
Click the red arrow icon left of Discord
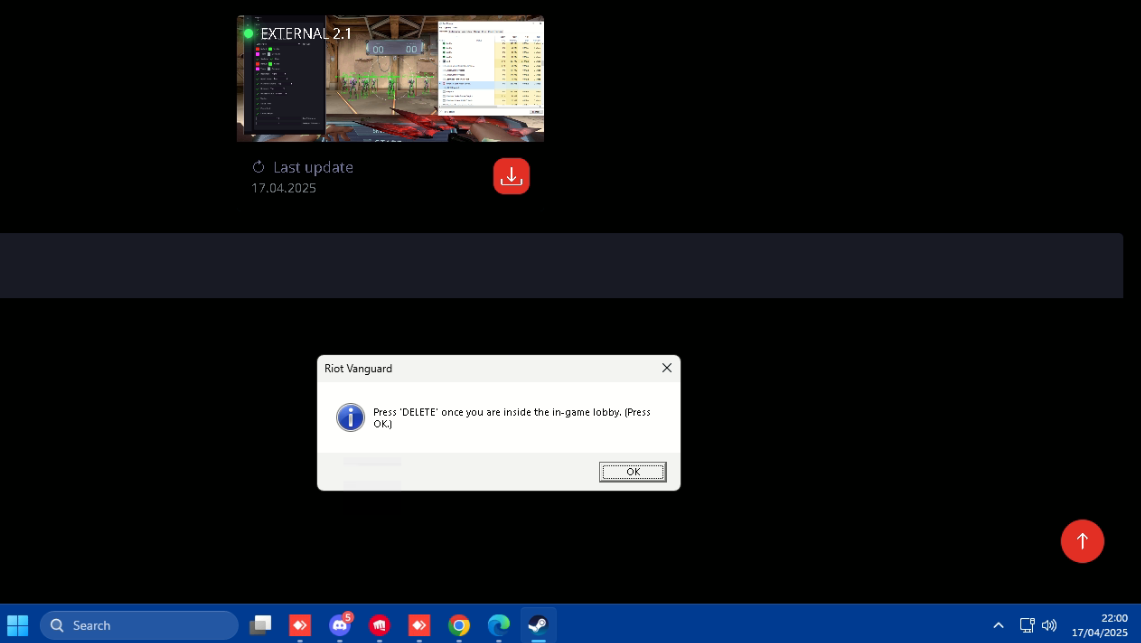click(300, 625)
